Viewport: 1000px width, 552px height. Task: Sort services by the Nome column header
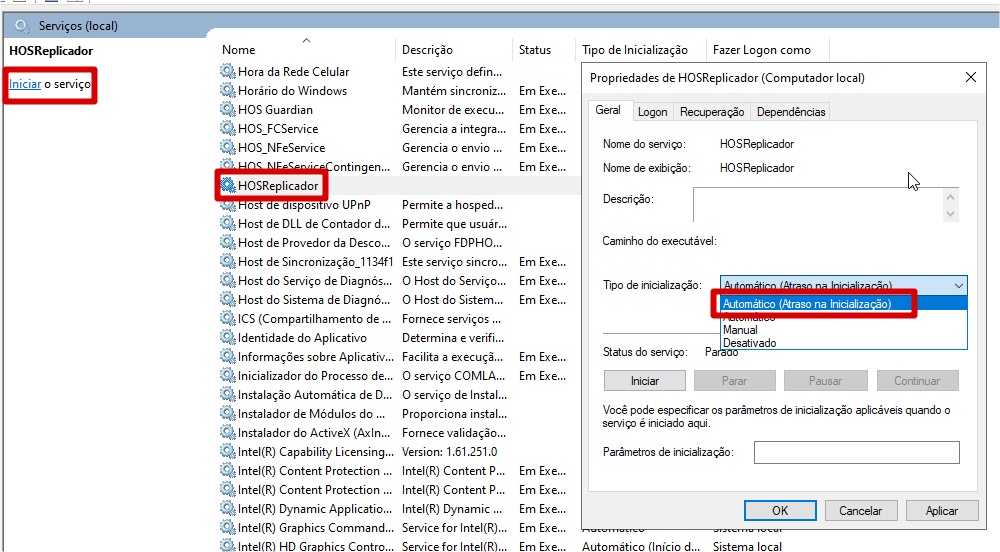coord(239,50)
